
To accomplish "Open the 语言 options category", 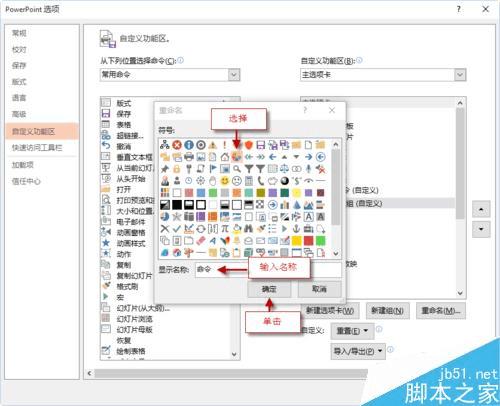I will pyautogui.click(x=19, y=98).
